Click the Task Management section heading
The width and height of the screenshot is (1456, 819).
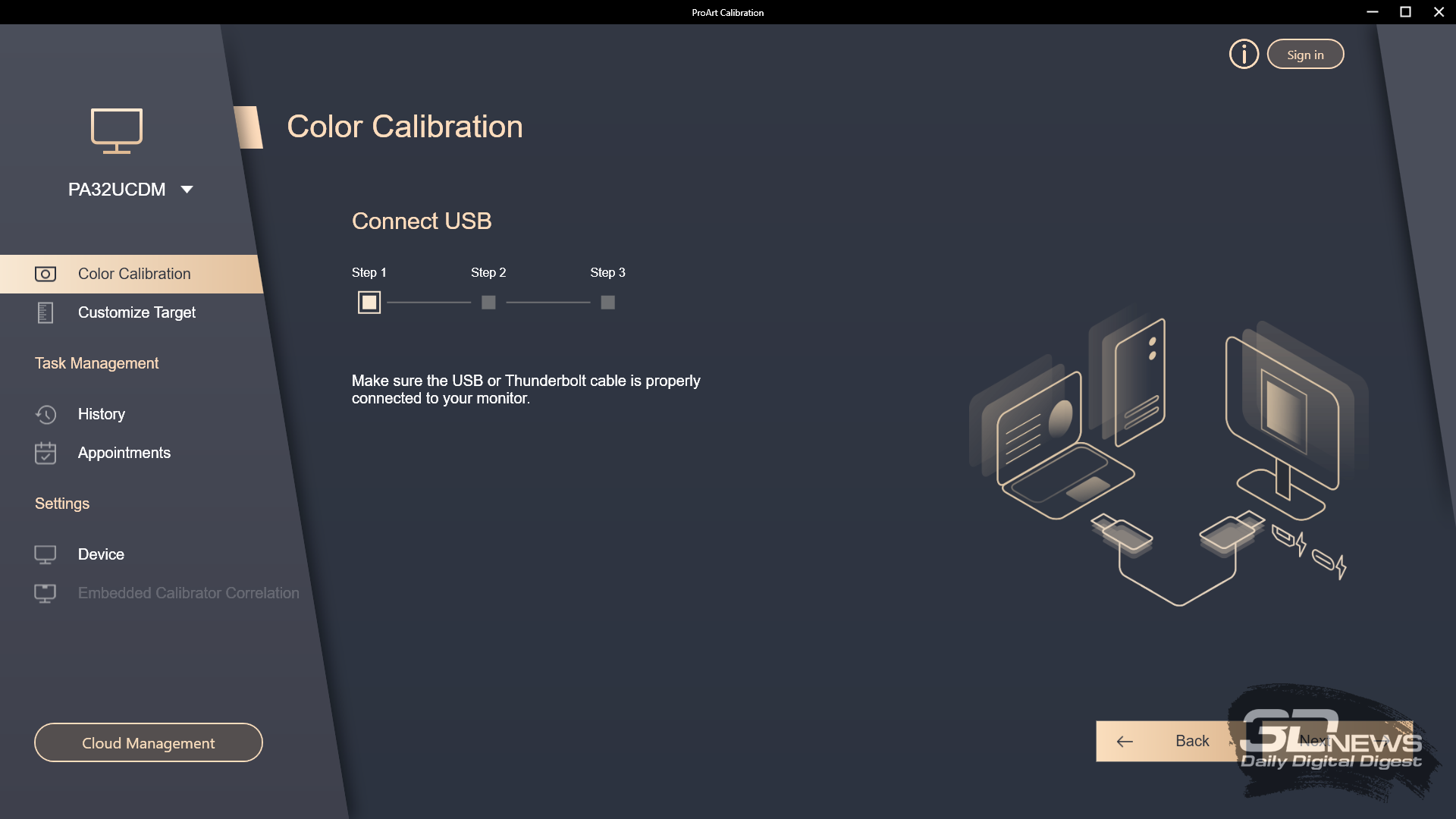[97, 363]
